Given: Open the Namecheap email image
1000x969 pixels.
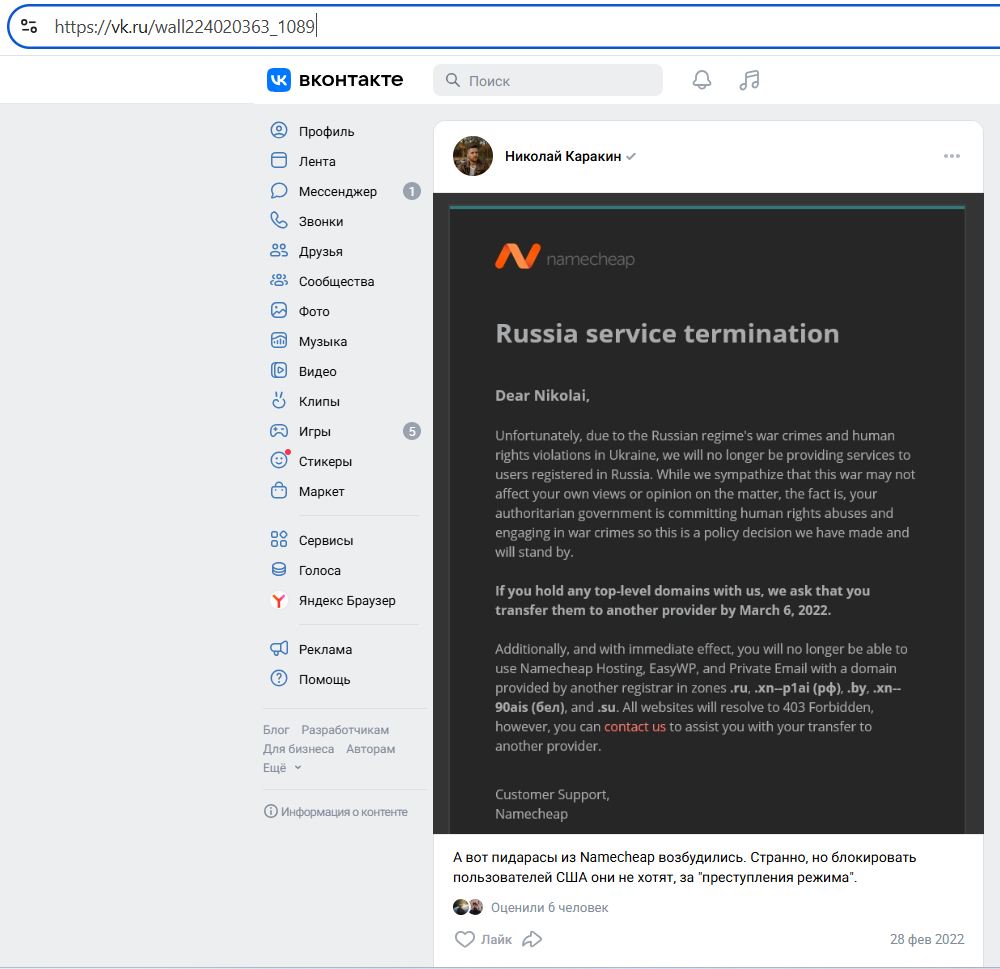Looking at the screenshot, I should click(708, 513).
